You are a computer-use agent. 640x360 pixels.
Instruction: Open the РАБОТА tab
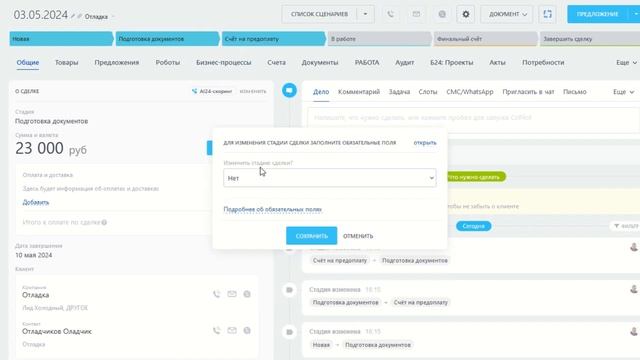click(367, 62)
